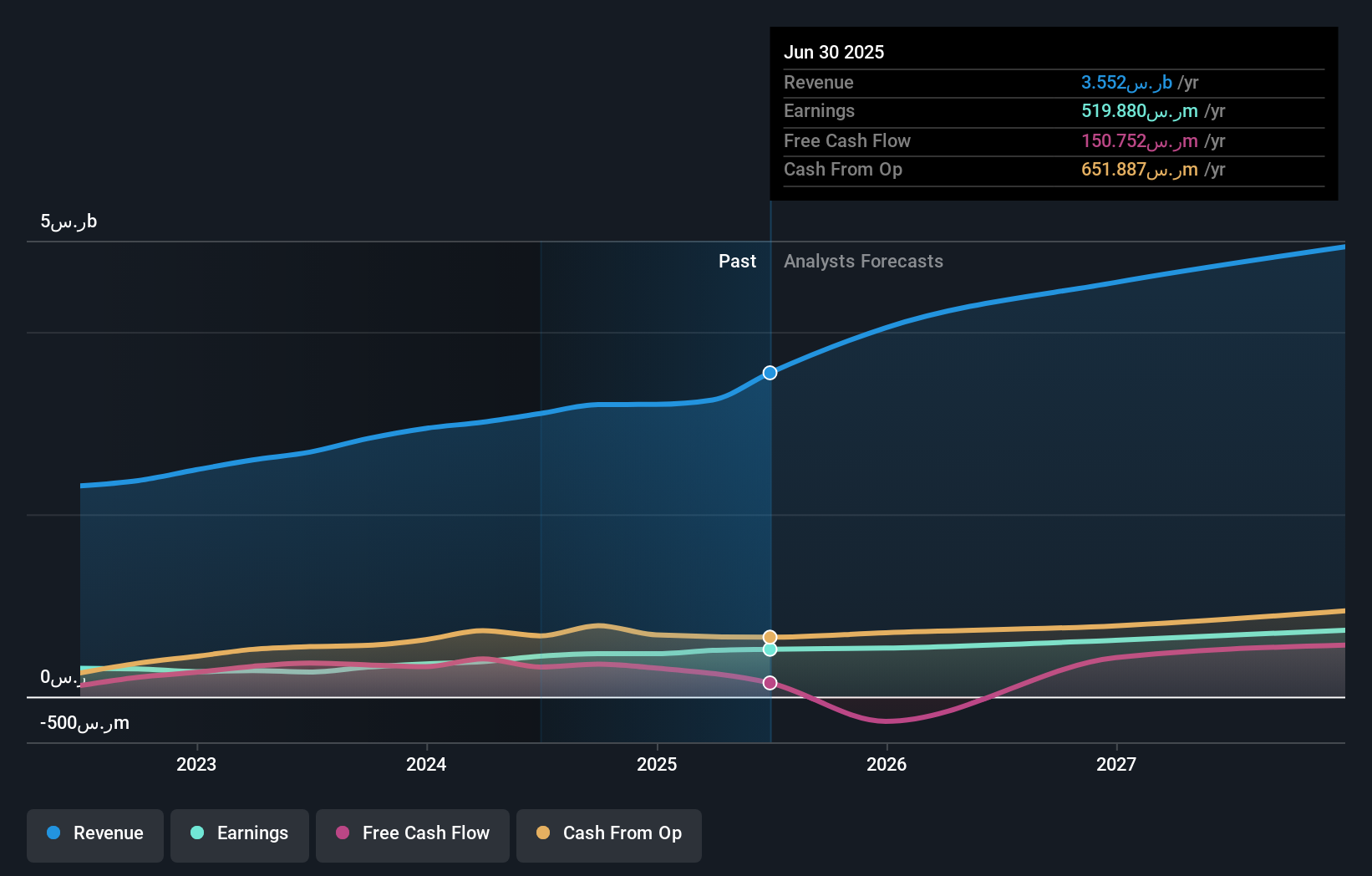Screen dimensions: 1372x876
Task: Toggle the Revenue series visibility
Action: coord(94,833)
